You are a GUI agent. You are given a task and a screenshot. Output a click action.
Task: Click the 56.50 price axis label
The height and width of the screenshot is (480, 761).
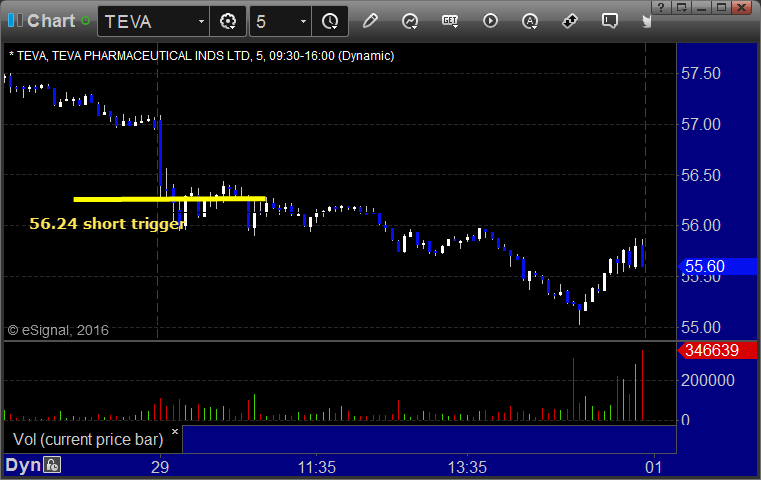[x=701, y=175]
